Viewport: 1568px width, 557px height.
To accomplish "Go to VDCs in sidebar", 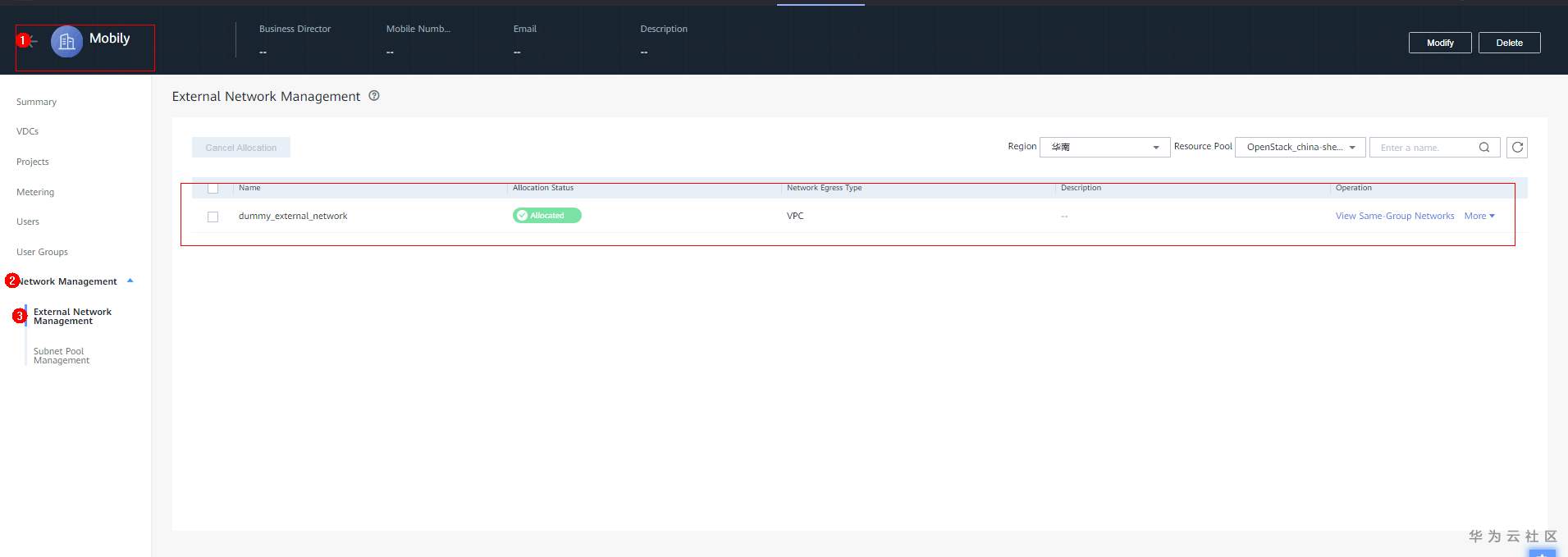I will pyautogui.click(x=28, y=131).
